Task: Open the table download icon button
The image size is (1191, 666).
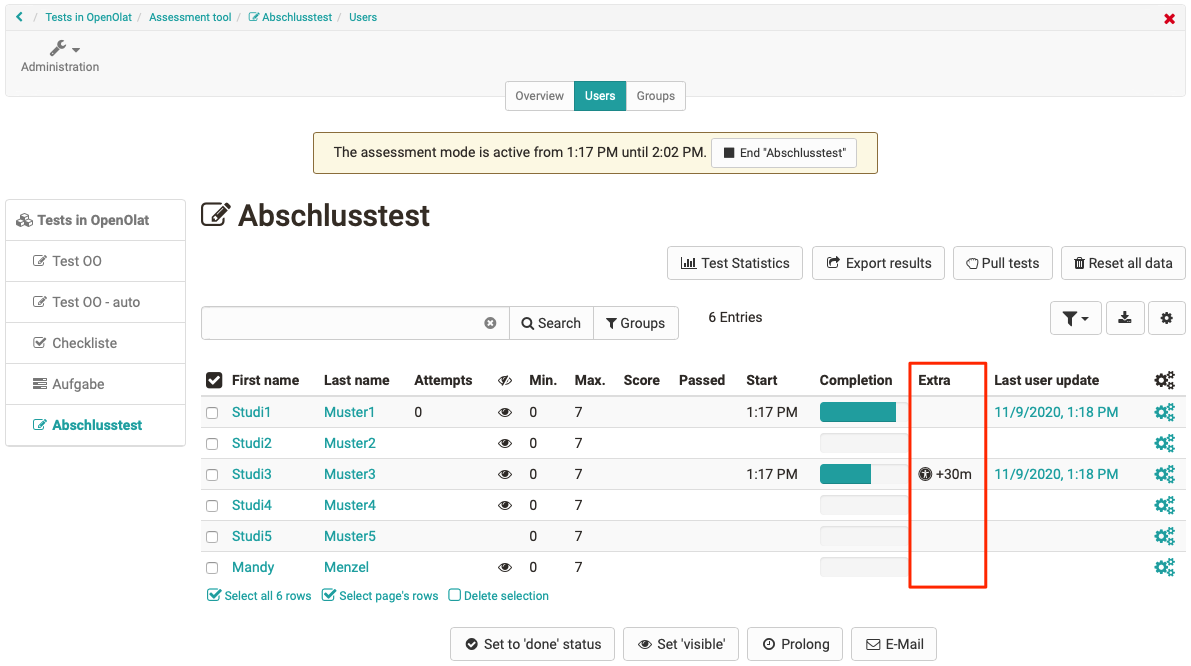Action: (x=1125, y=318)
